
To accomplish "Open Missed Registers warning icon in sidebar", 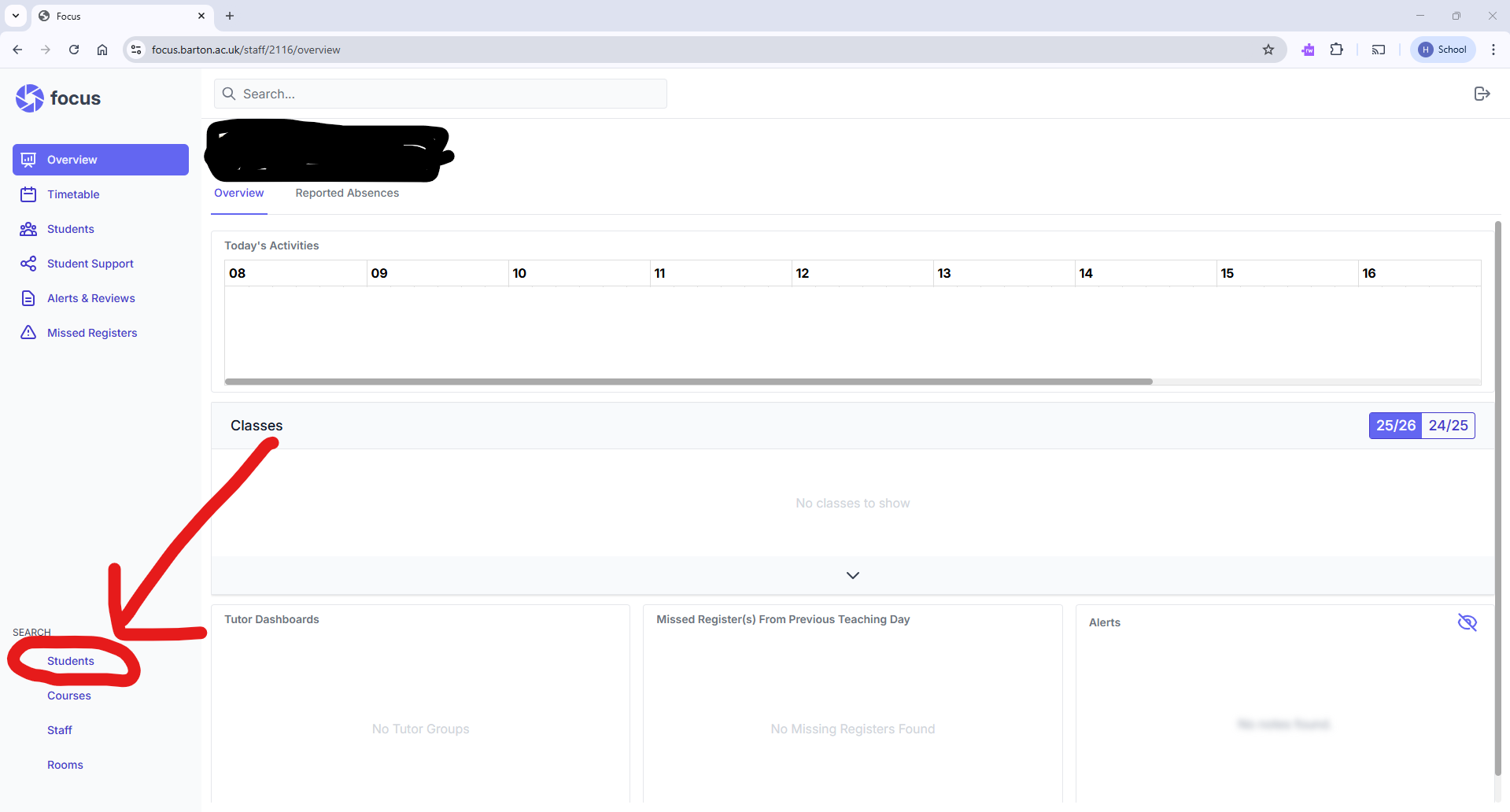I will 28,333.
